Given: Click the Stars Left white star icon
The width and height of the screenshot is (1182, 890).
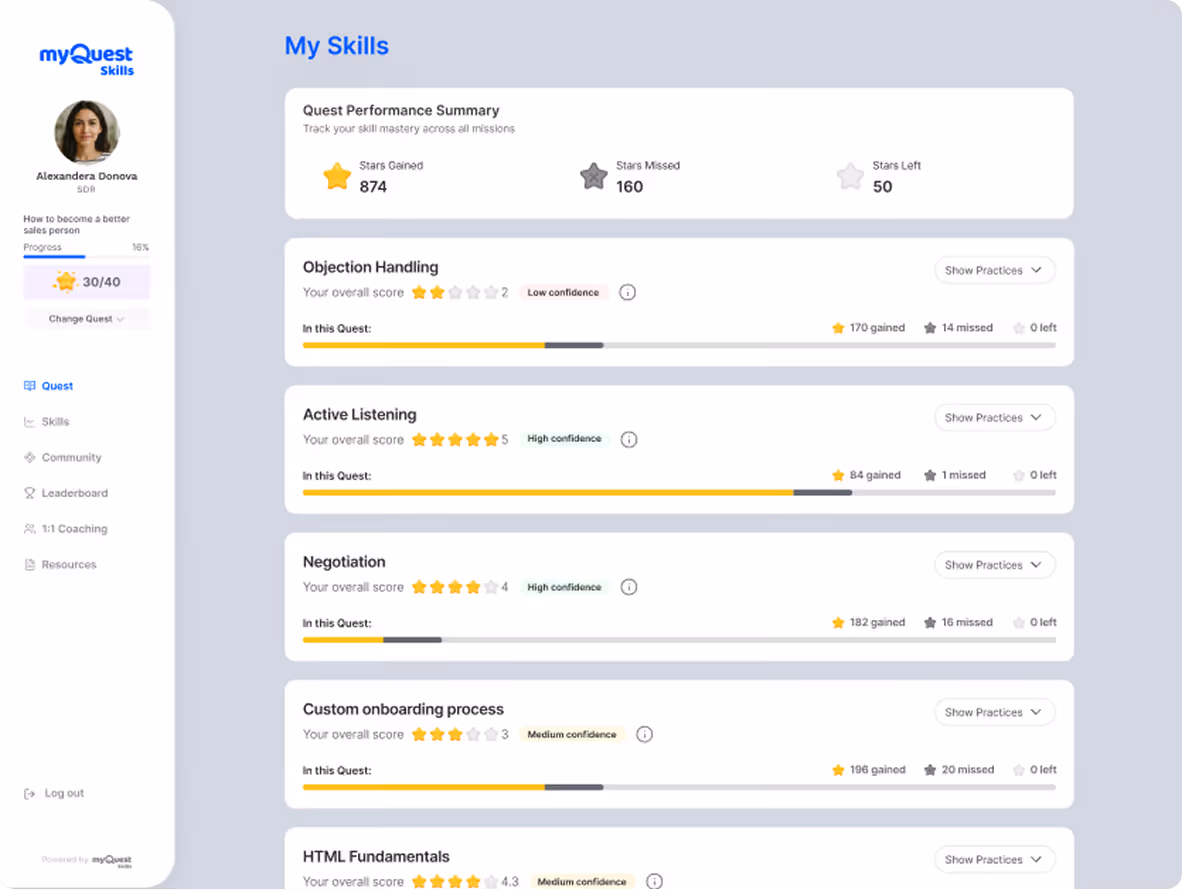Looking at the screenshot, I should click(850, 176).
